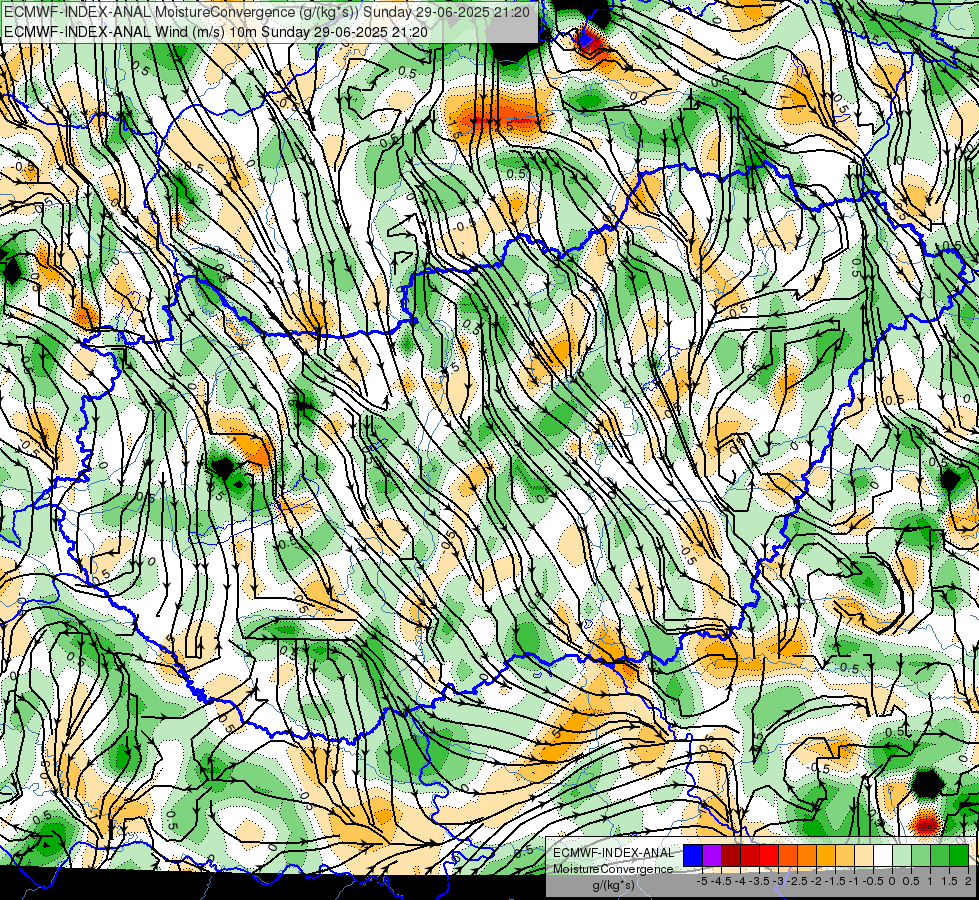The height and width of the screenshot is (900, 979).
Task: Click the -5 tick value on the legend scale
Action: (x=702, y=881)
